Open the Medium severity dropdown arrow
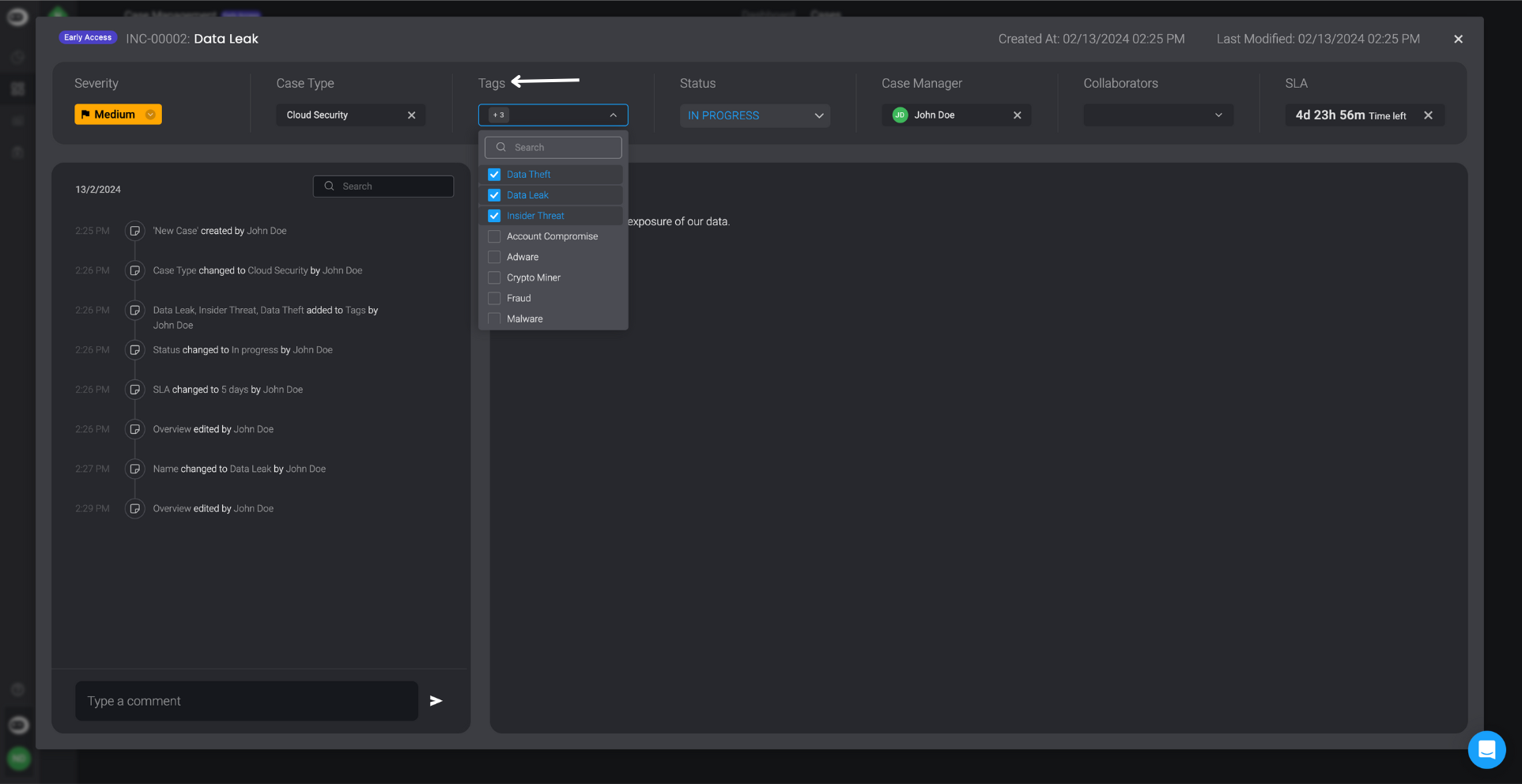Viewport: 1522px width, 784px height. (150, 115)
